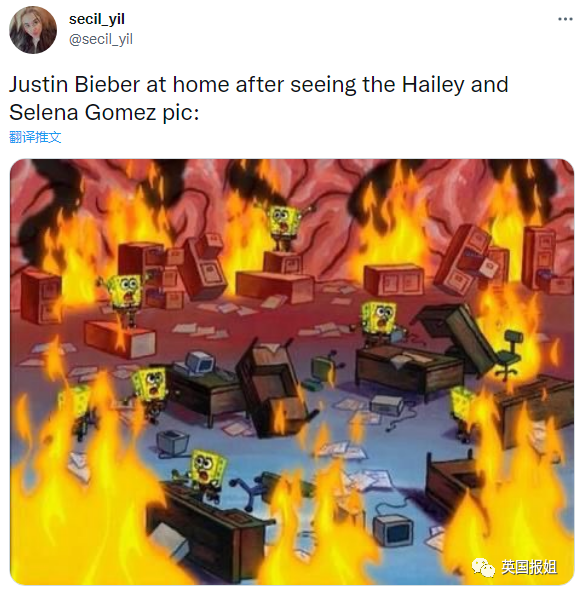Open the three-dot more options menu
Image resolution: width=576 pixels, height=594 pixels.
point(565,19)
